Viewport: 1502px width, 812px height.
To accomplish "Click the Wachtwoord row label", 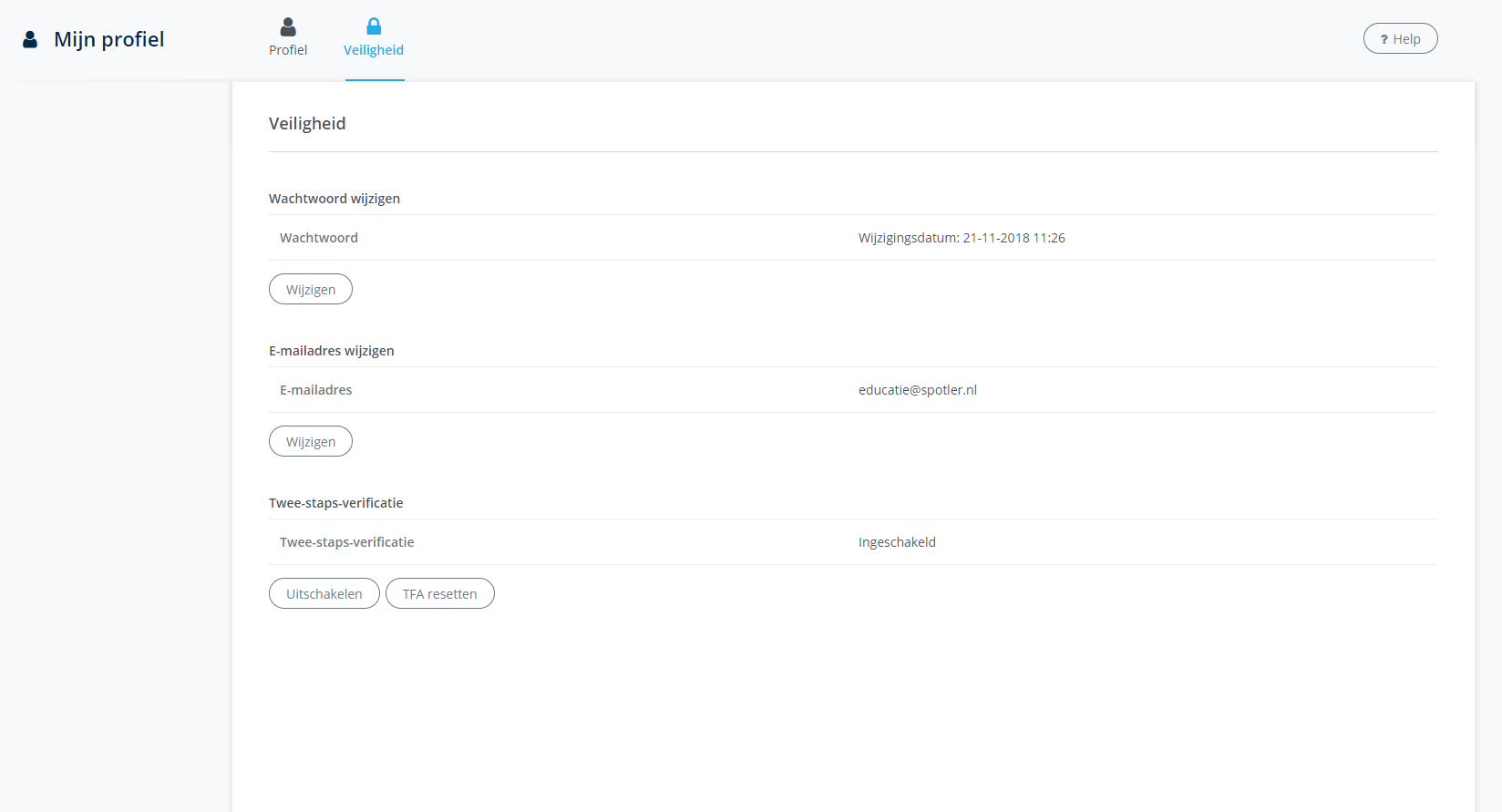I will 319,238.
